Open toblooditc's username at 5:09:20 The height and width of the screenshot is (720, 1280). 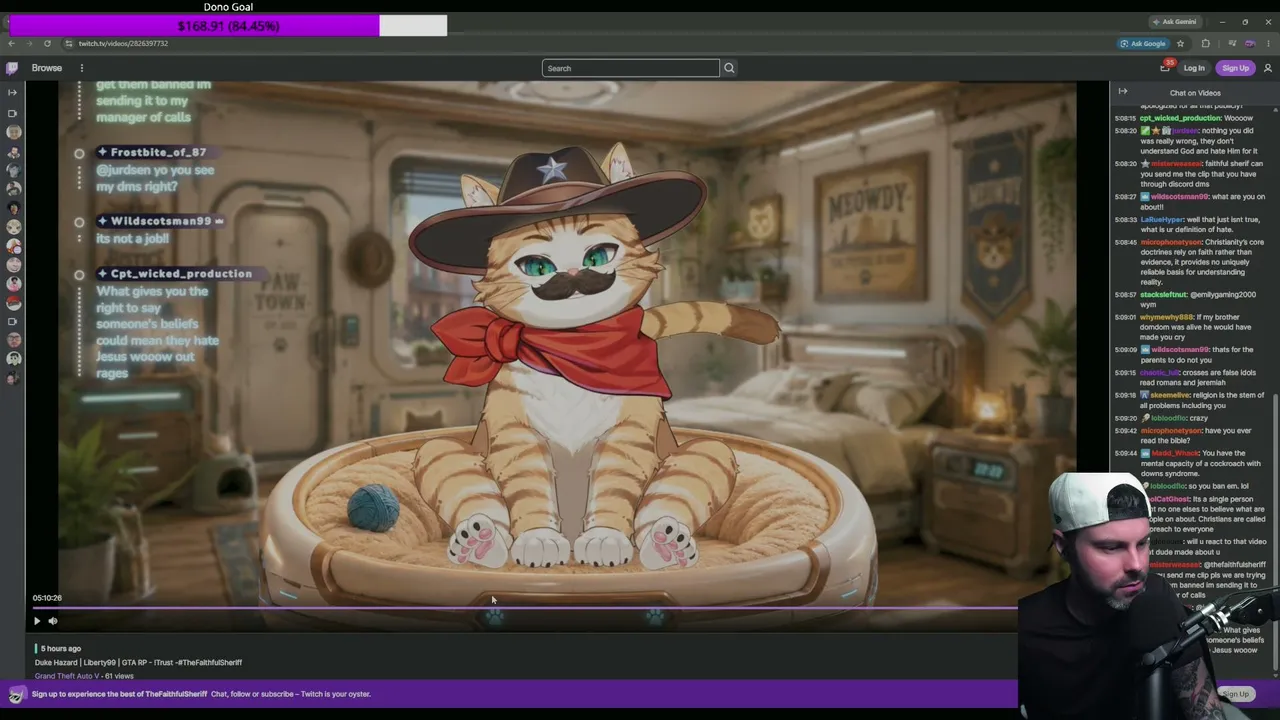pyautogui.click(x=1168, y=418)
